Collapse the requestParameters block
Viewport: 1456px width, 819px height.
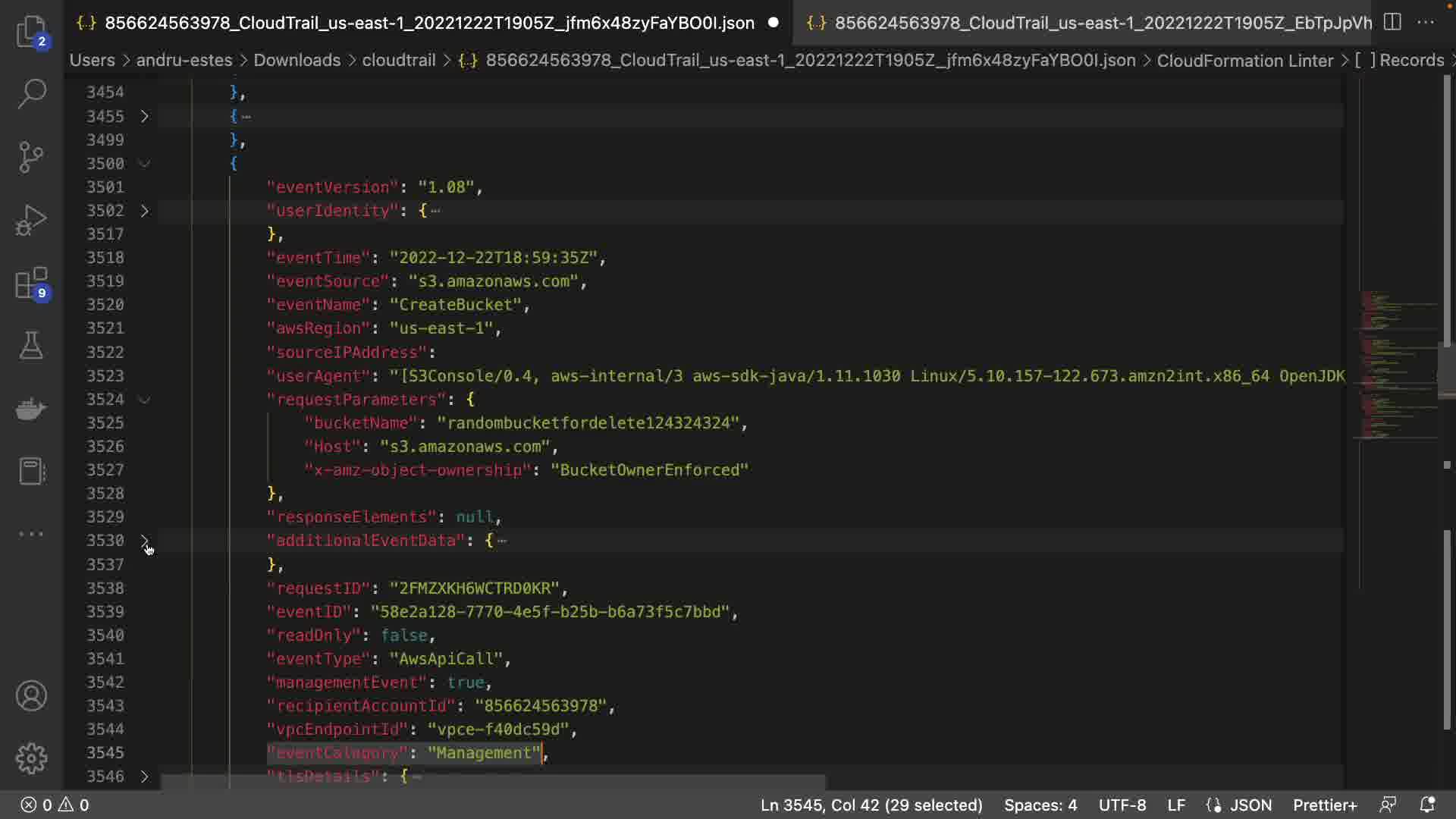pyautogui.click(x=144, y=400)
